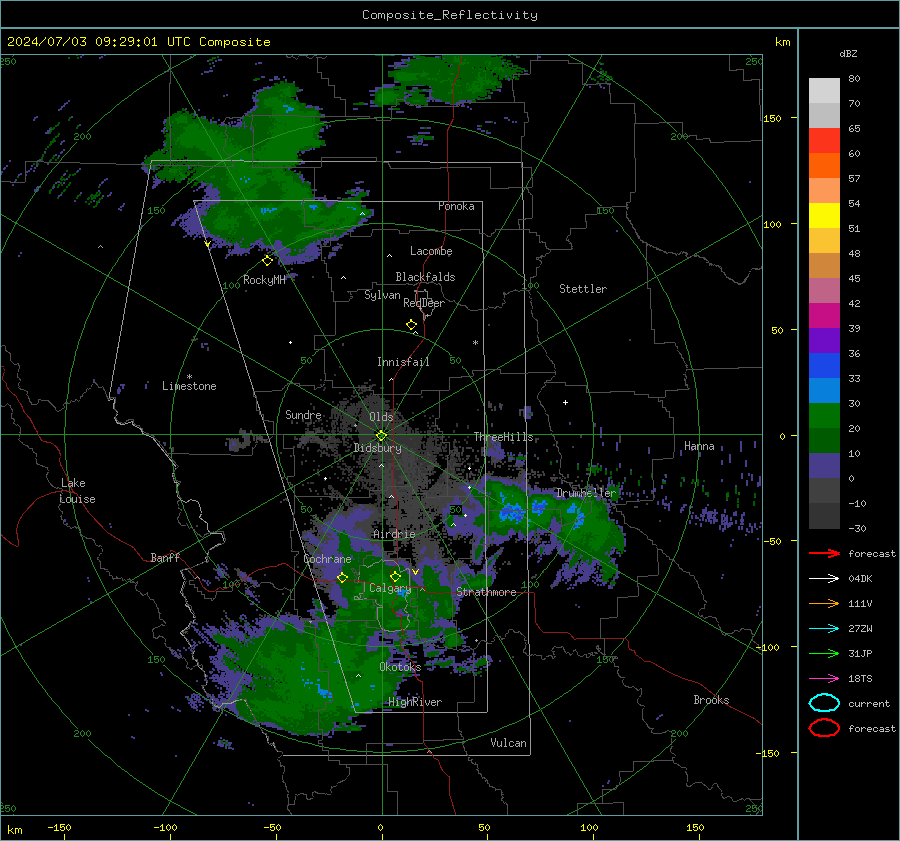The image size is (900, 841).
Task: Click the cyan current ellipse icon
Action: 824,703
